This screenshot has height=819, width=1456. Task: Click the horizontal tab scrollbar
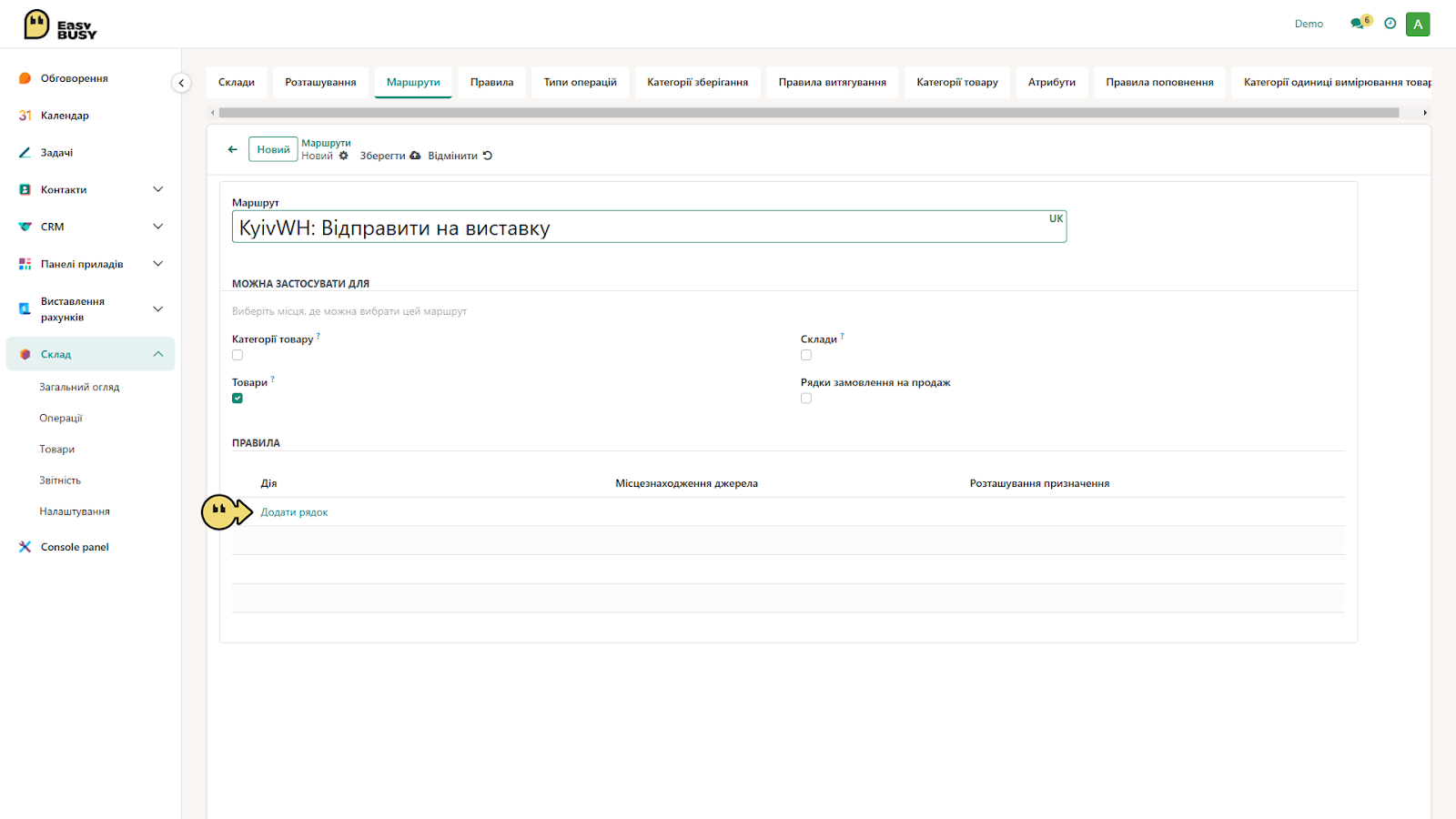(x=808, y=113)
